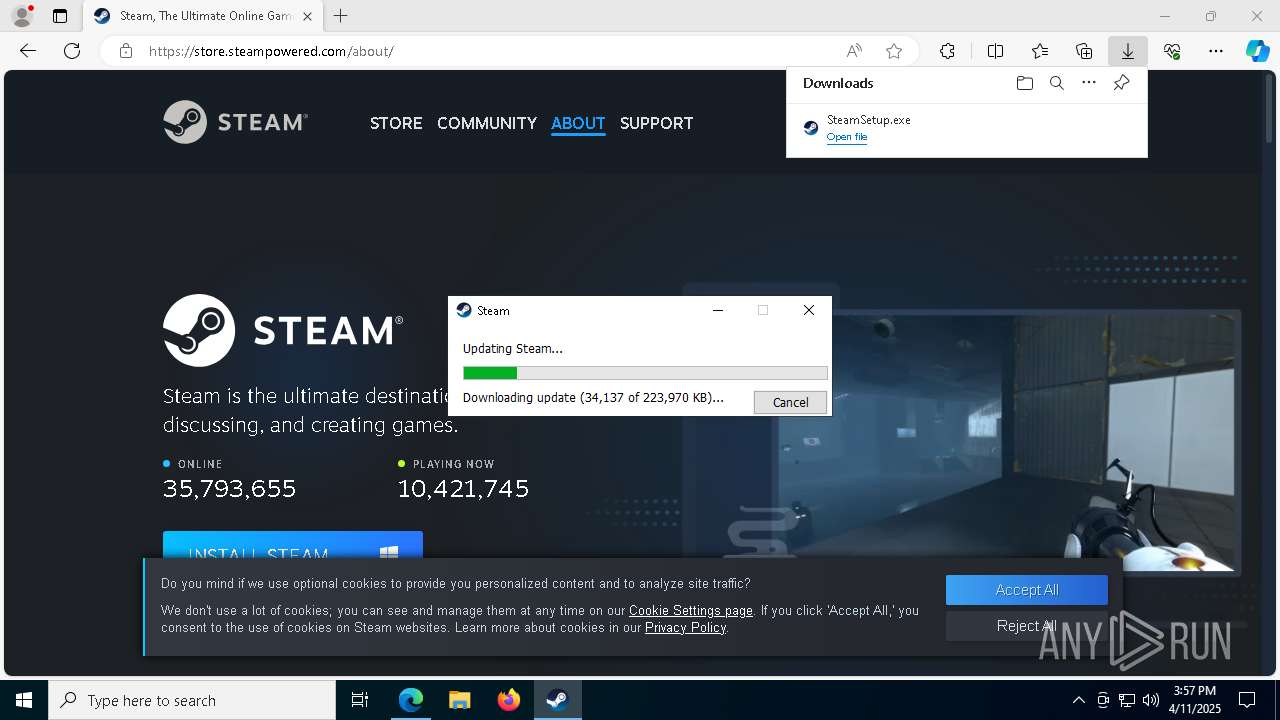
Task: Open the Edge profile avatar icon
Action: coord(22,16)
